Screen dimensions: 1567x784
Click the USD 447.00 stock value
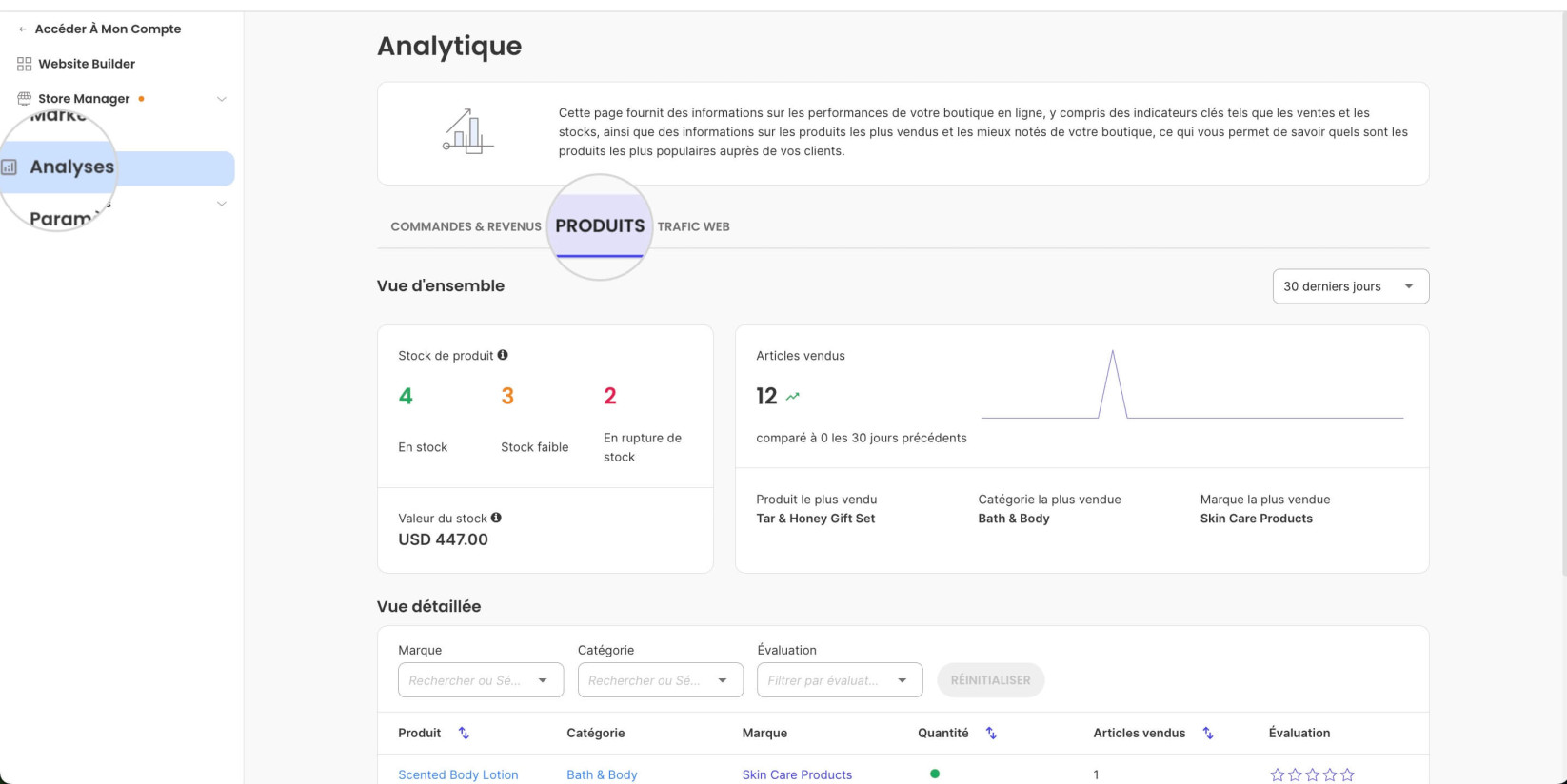[443, 539]
